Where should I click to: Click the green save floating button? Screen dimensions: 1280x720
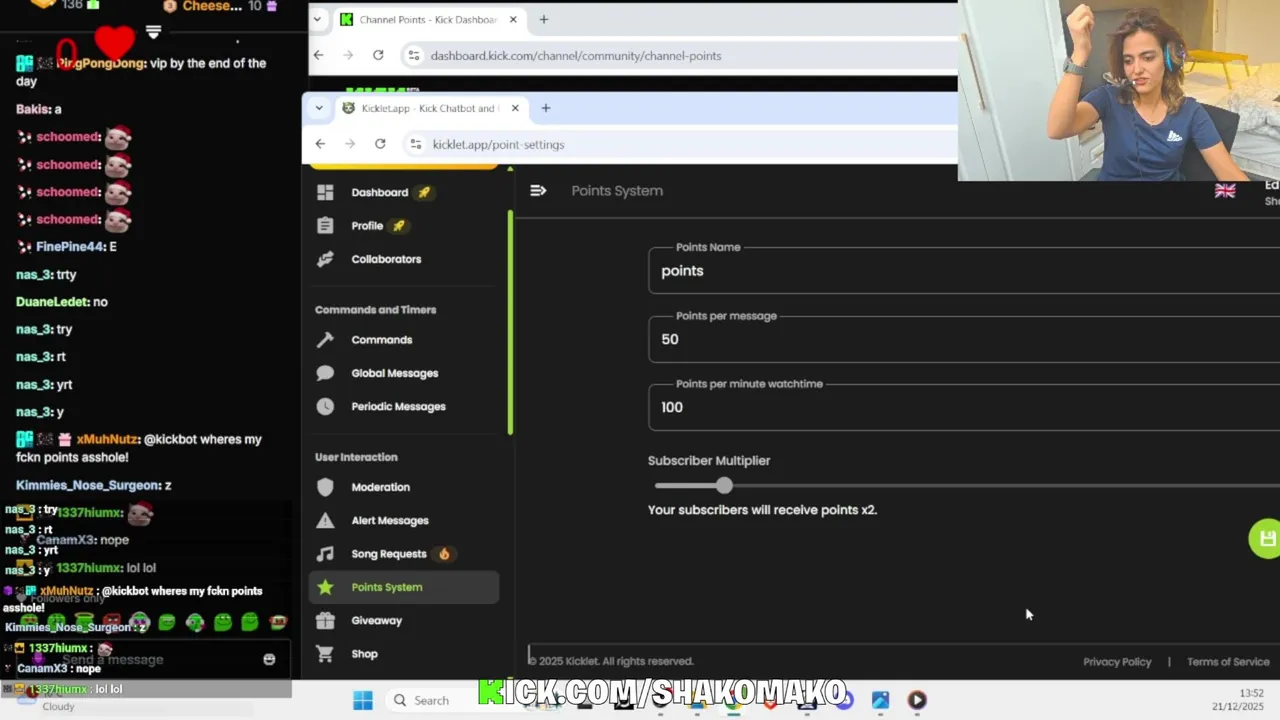[x=1265, y=538]
